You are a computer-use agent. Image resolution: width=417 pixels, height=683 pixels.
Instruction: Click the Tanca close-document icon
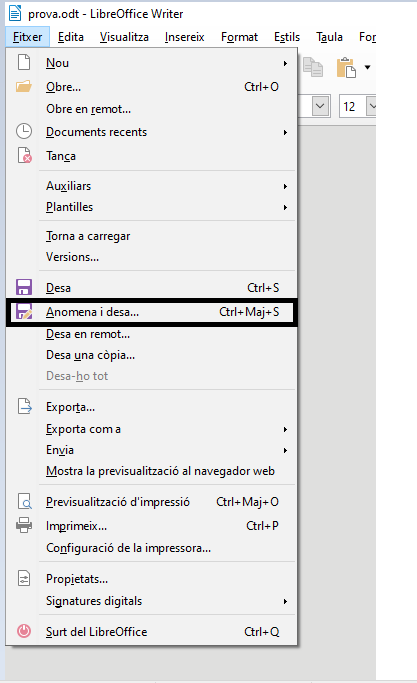pyautogui.click(x=24, y=155)
